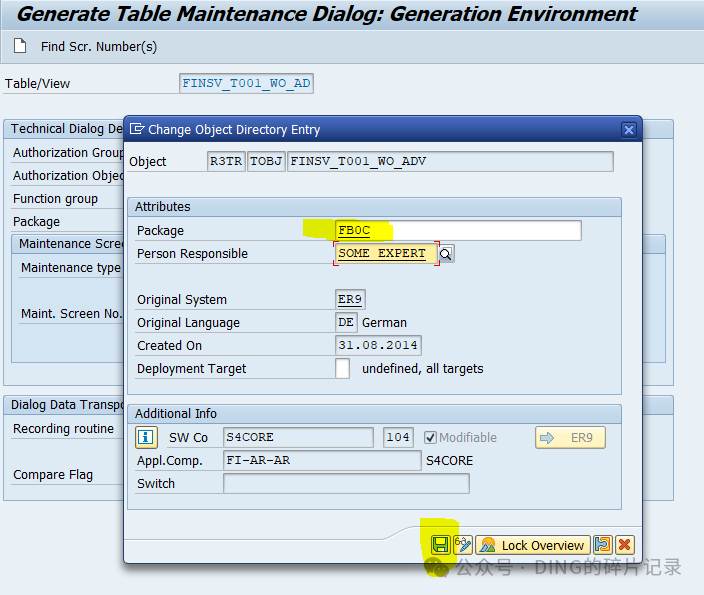Click object type field TOBJ
704x595 pixels.
[266, 161]
